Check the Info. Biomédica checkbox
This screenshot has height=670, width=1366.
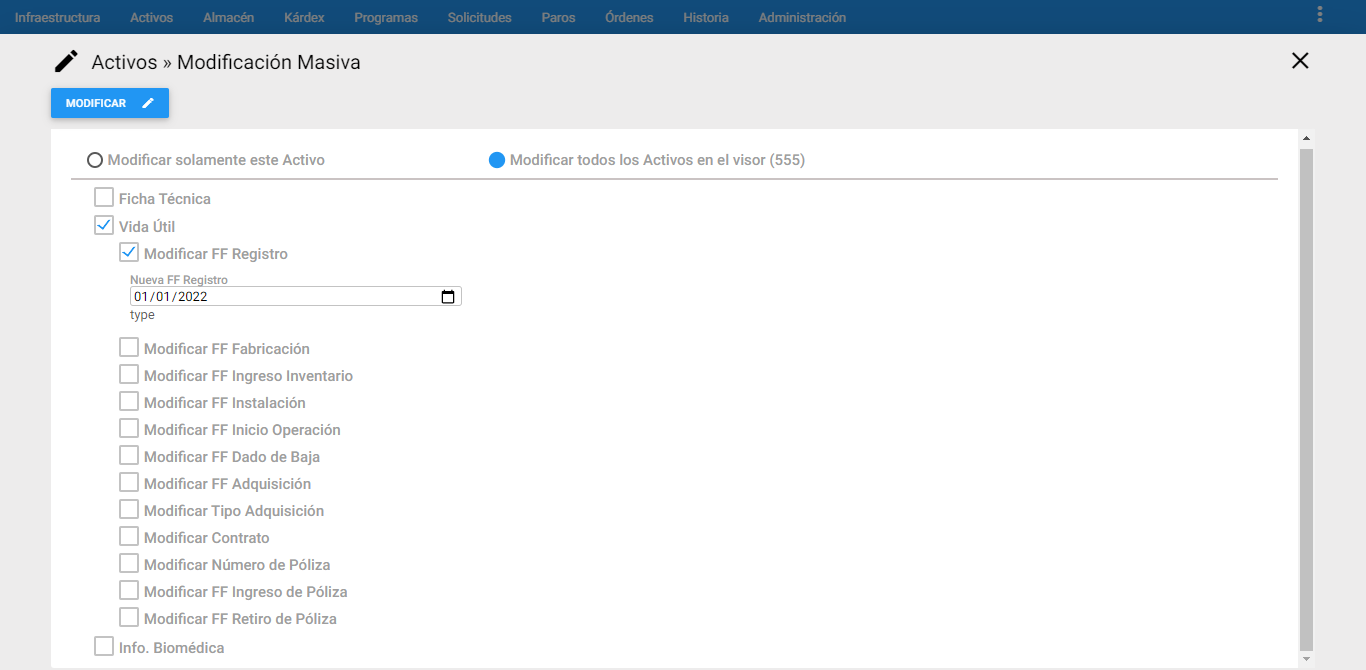click(x=104, y=646)
